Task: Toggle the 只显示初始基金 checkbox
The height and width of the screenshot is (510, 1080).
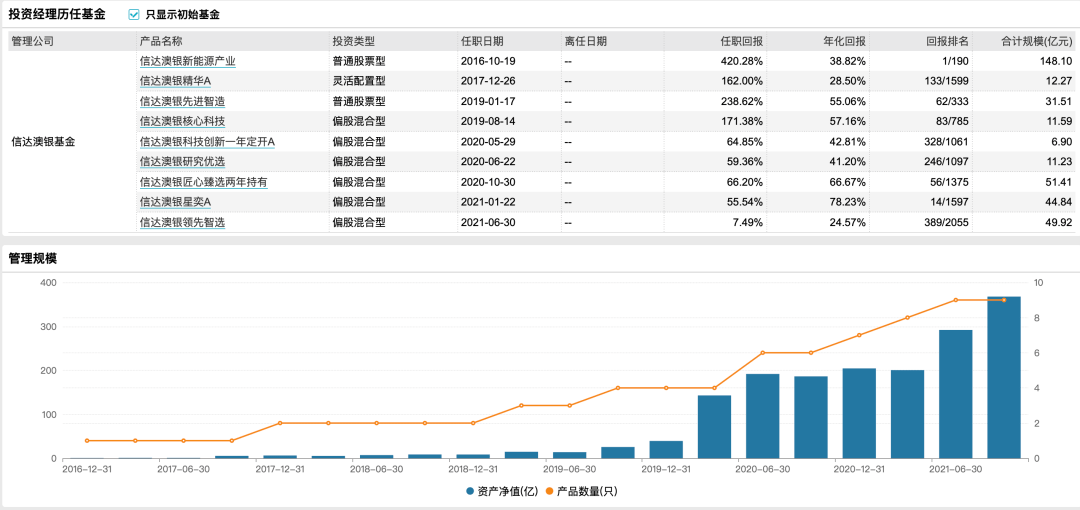Action: point(134,14)
